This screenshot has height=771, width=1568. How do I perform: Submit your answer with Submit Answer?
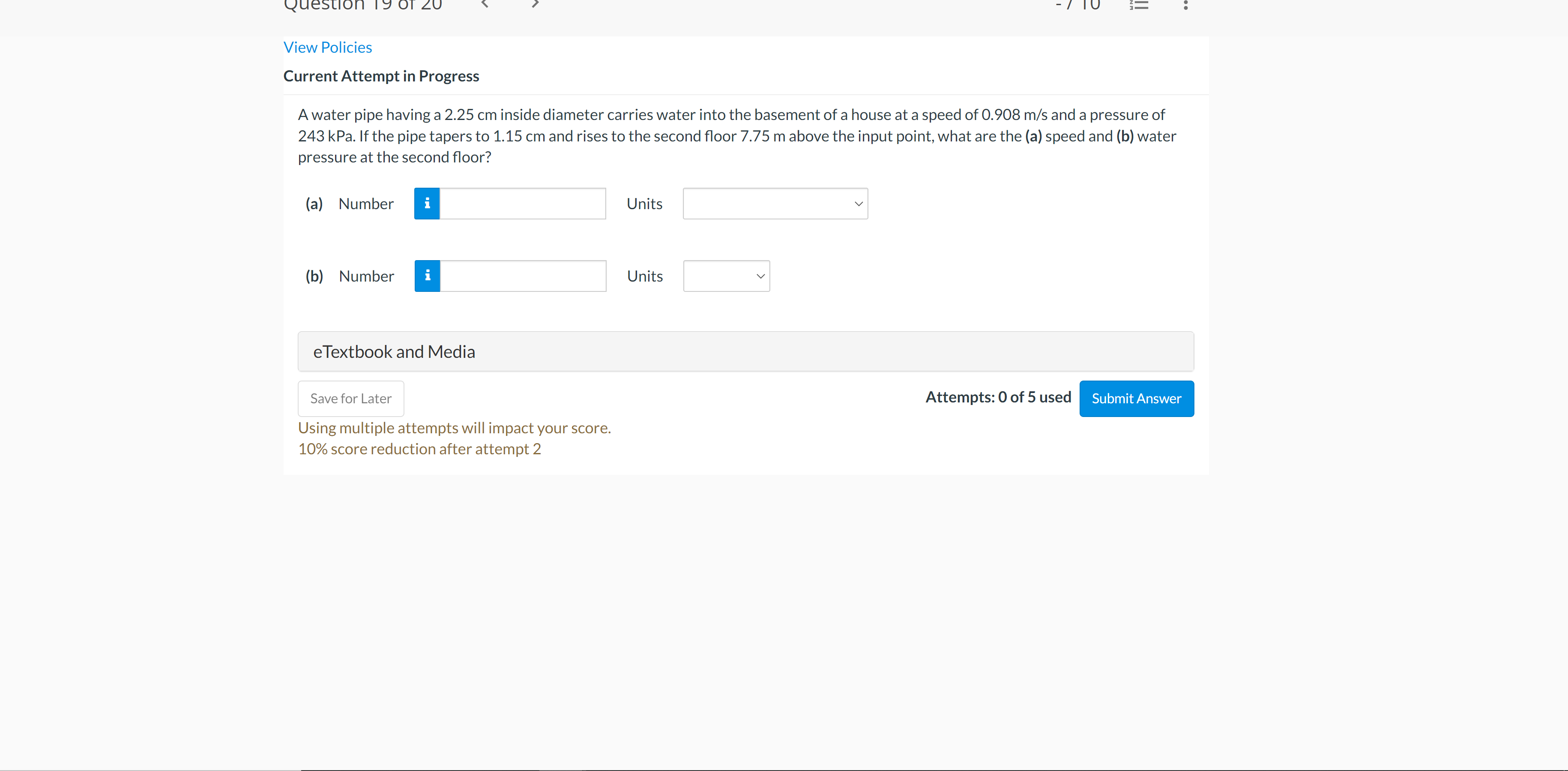(x=1136, y=398)
